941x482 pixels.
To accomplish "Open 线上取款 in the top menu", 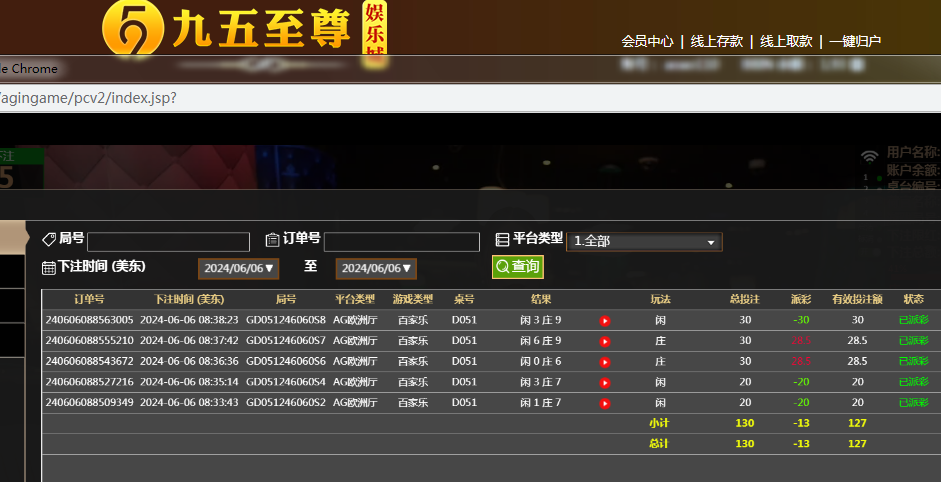I will tap(786, 41).
